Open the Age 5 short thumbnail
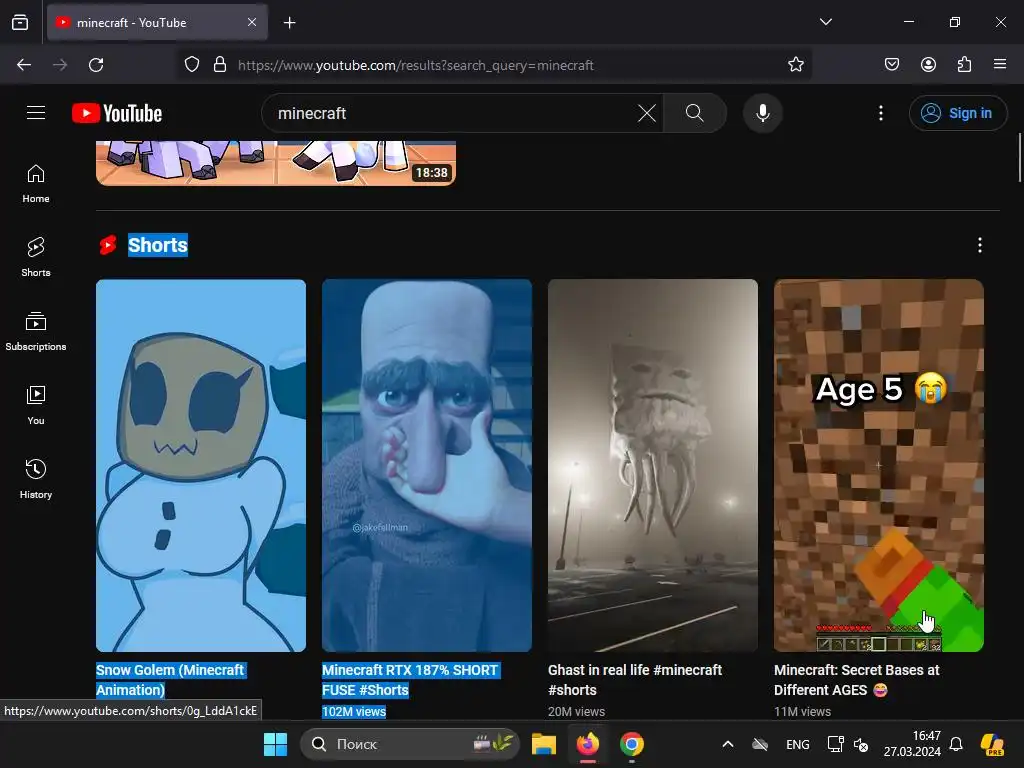 pos(878,465)
